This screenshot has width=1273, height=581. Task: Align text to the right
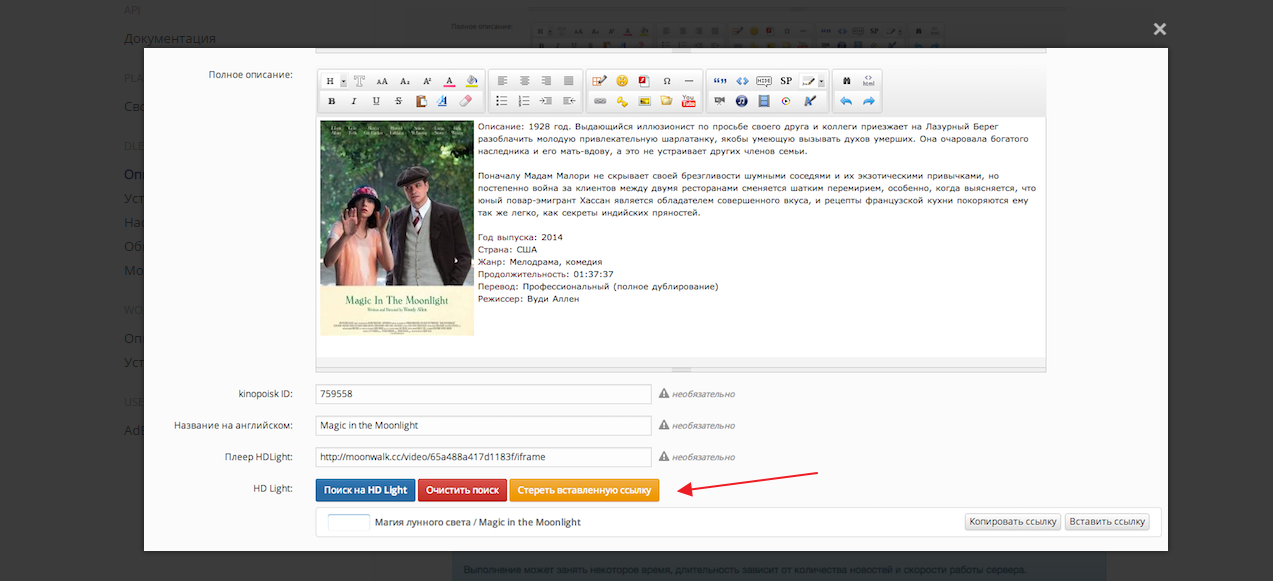click(546, 81)
